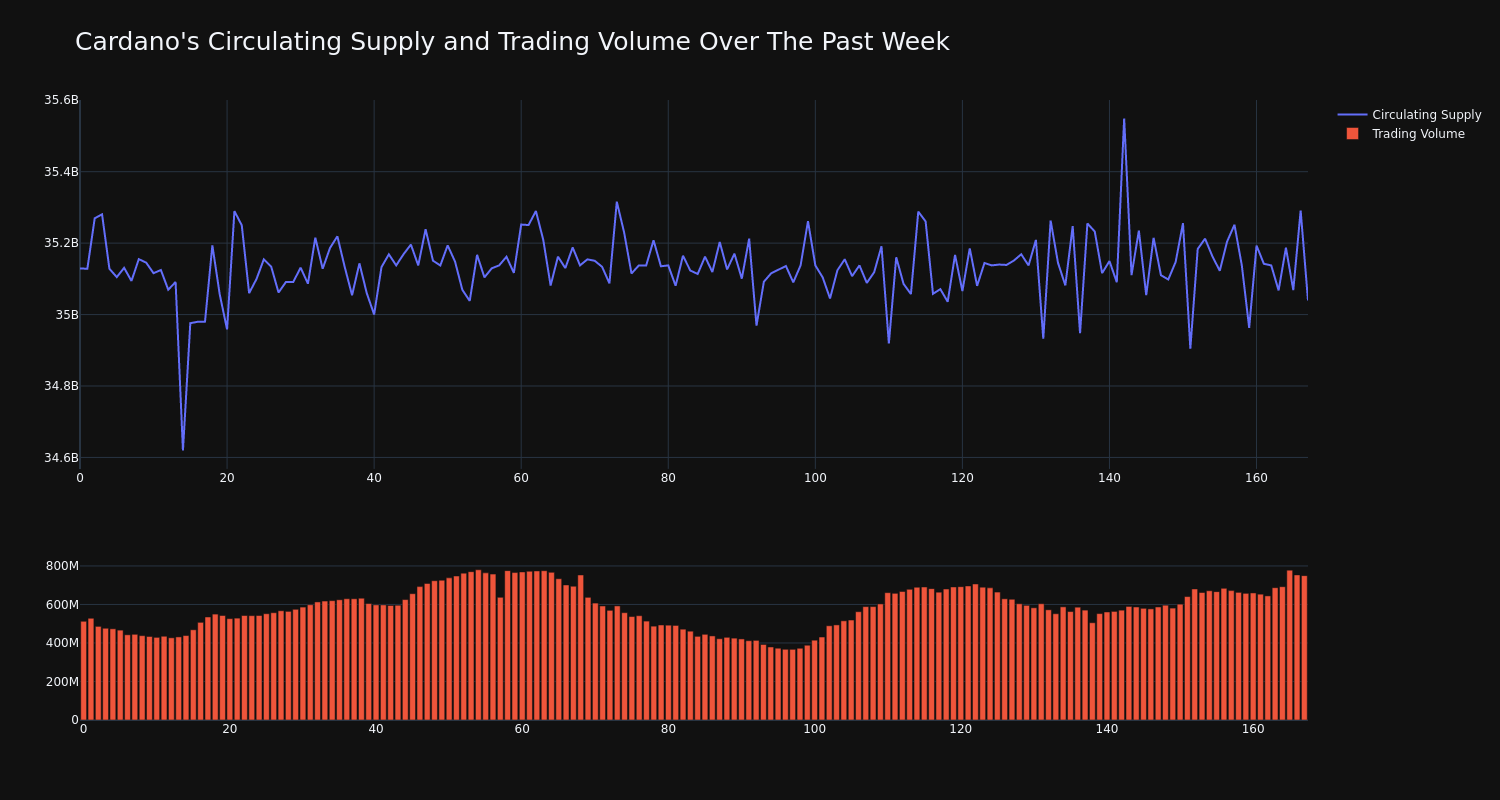
Task: Click the 35.6B y-axis label
Action: tap(61, 100)
